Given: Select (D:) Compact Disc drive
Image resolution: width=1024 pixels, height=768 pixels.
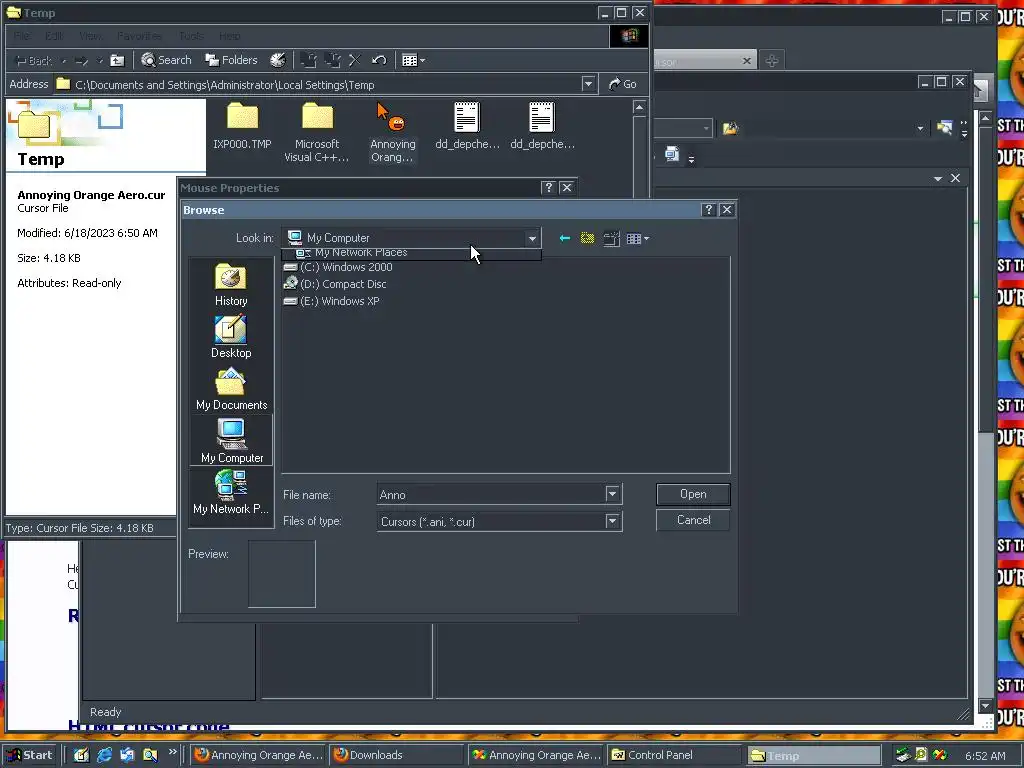Looking at the screenshot, I should pyautogui.click(x=336, y=284).
